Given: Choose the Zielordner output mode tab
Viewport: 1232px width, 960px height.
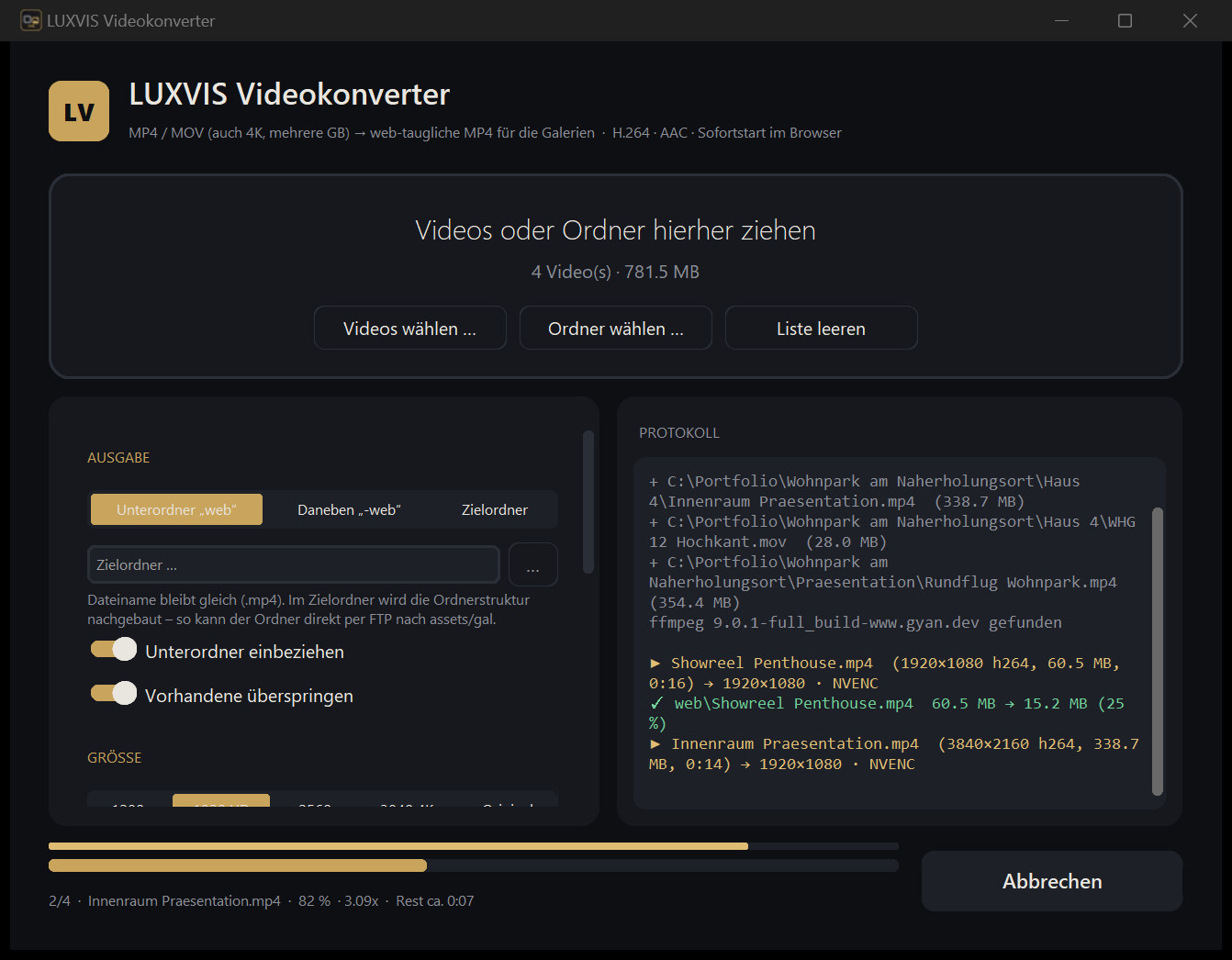Looking at the screenshot, I should (494, 509).
